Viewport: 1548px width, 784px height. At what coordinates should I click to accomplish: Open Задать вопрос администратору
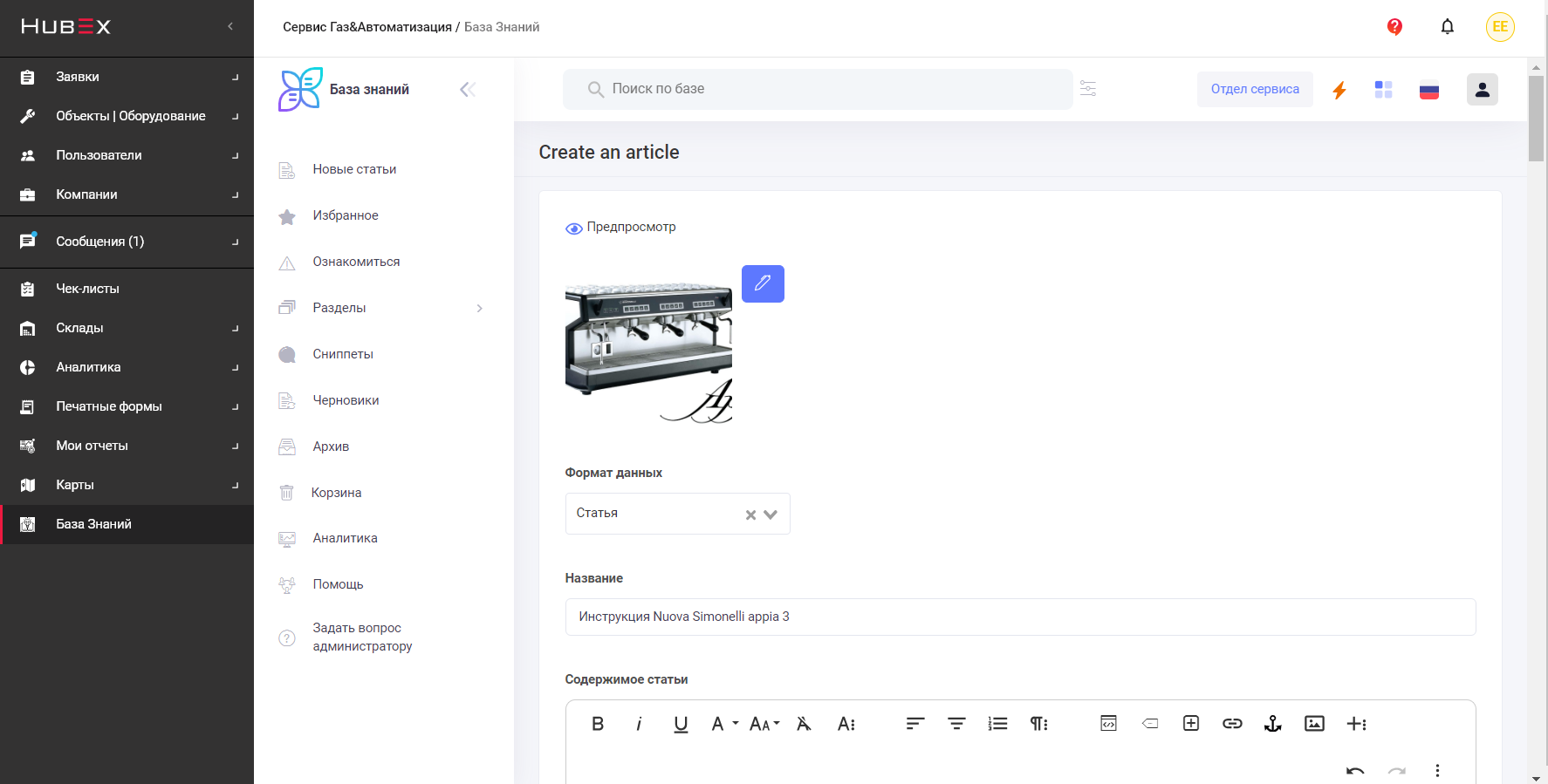(x=362, y=637)
